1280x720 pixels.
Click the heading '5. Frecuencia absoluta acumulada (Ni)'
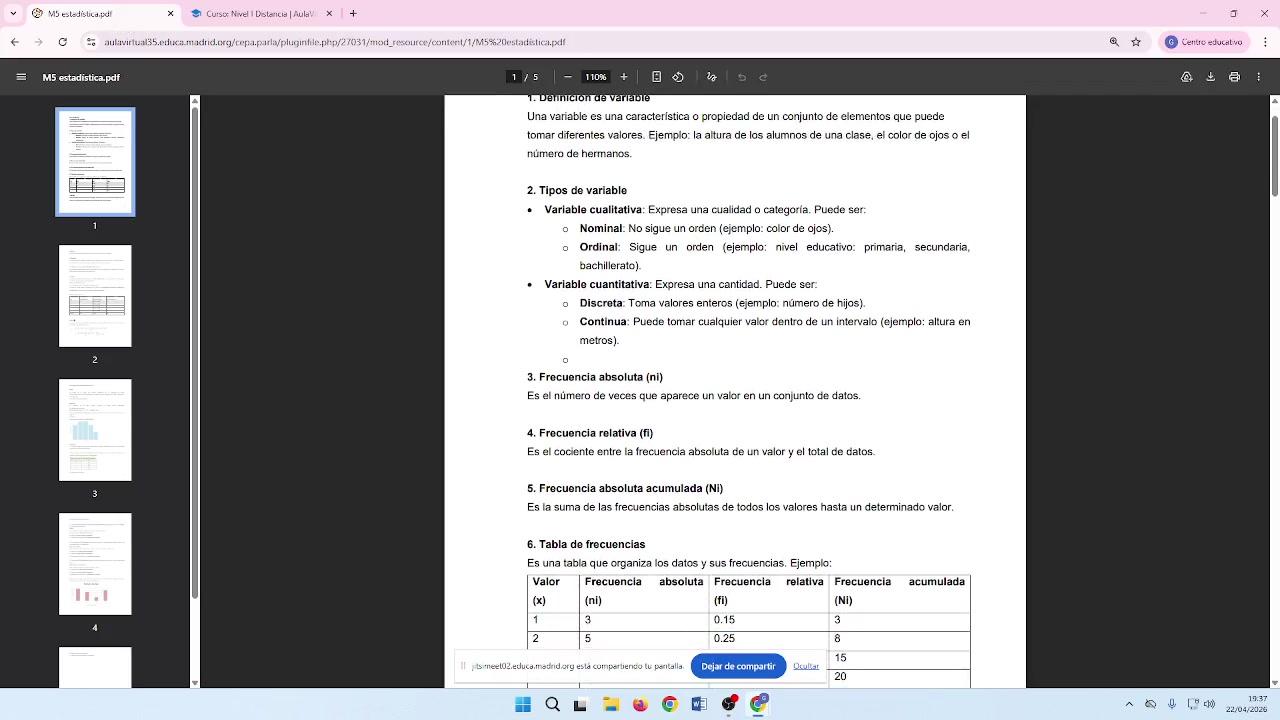pos(625,488)
